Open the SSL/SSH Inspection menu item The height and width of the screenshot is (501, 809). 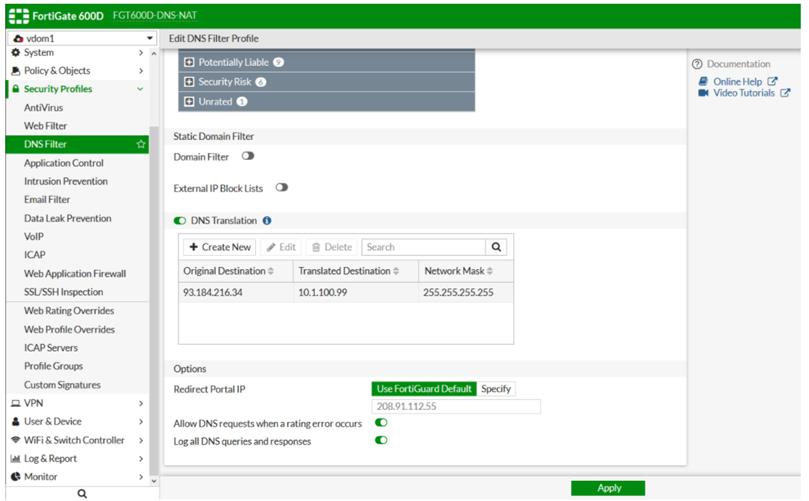pyautogui.click(x=63, y=292)
